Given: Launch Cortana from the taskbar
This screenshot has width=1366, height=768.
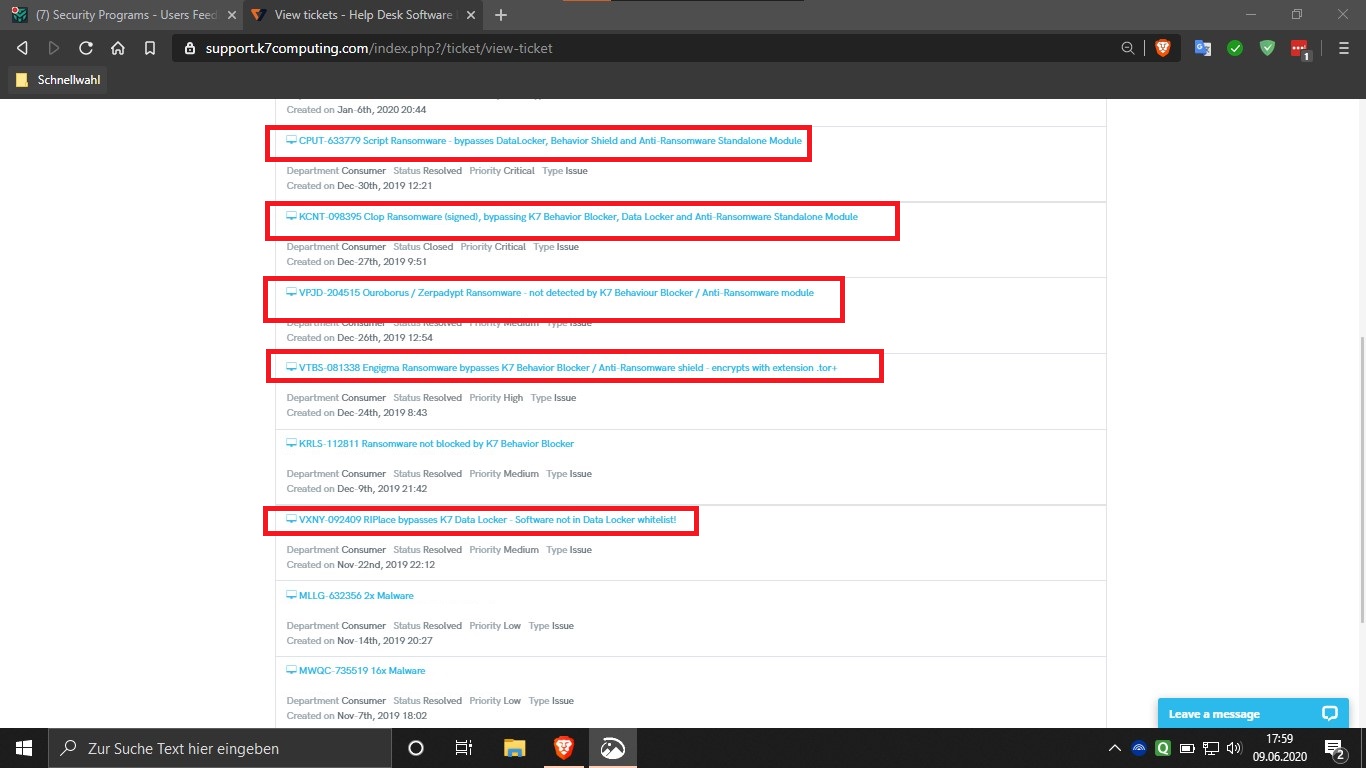Looking at the screenshot, I should pos(416,748).
